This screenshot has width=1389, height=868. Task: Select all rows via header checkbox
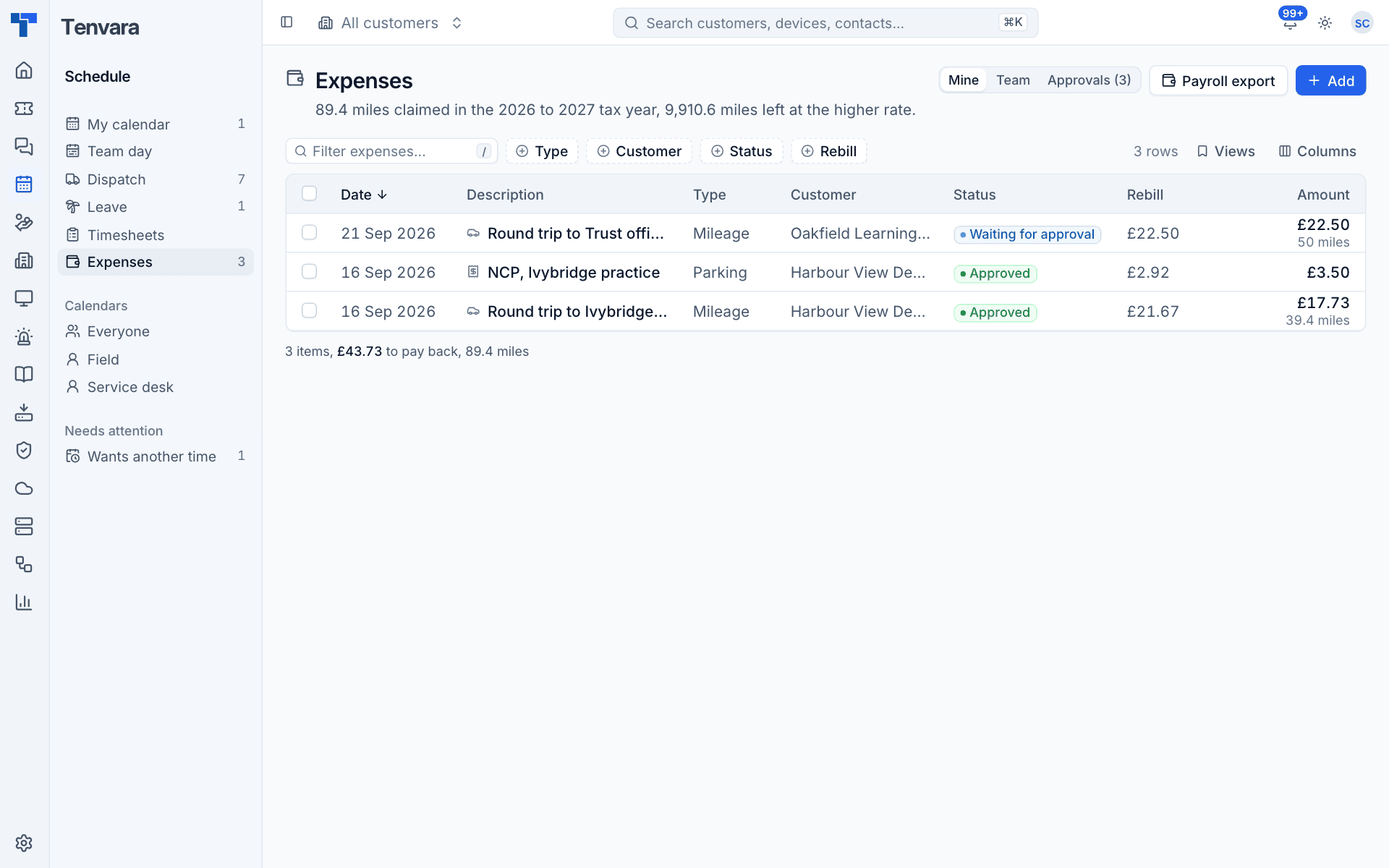click(x=309, y=193)
